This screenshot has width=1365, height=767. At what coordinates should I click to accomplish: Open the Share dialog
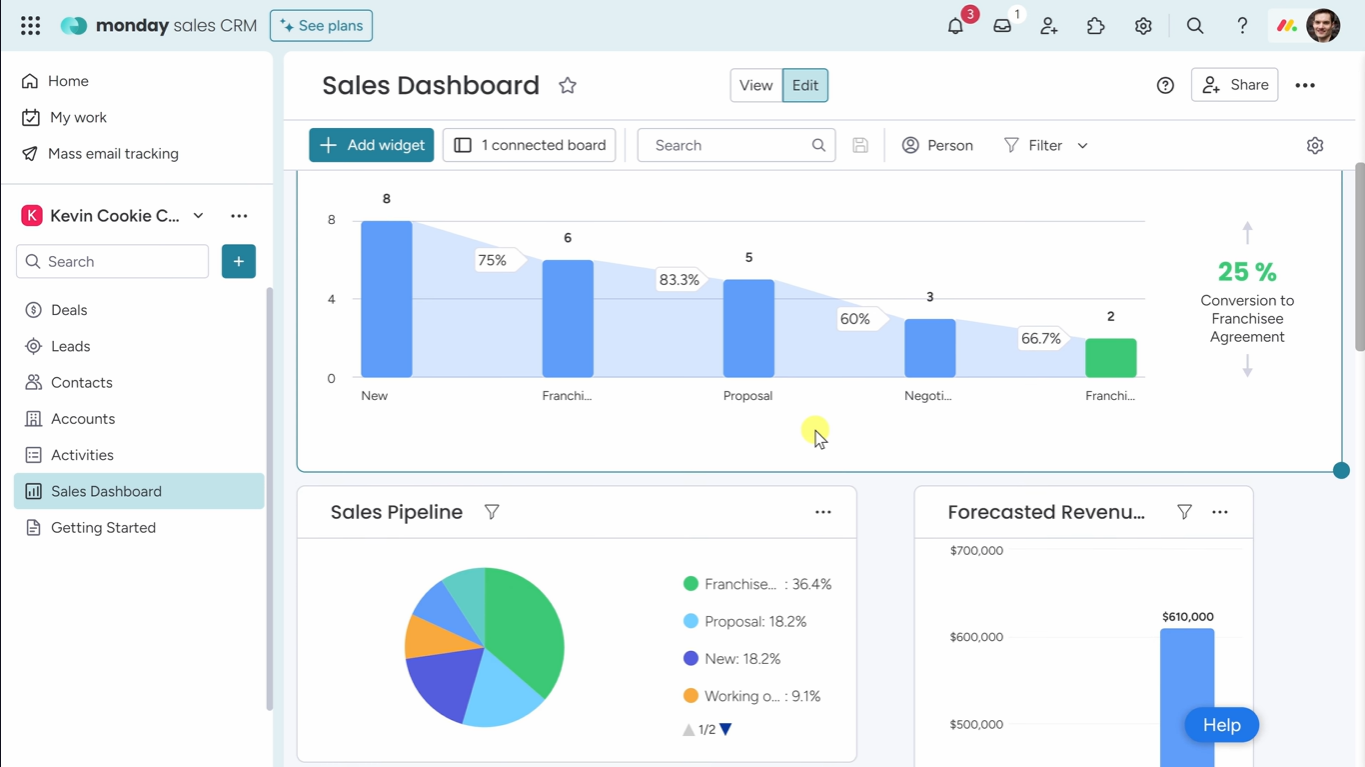(x=1234, y=85)
